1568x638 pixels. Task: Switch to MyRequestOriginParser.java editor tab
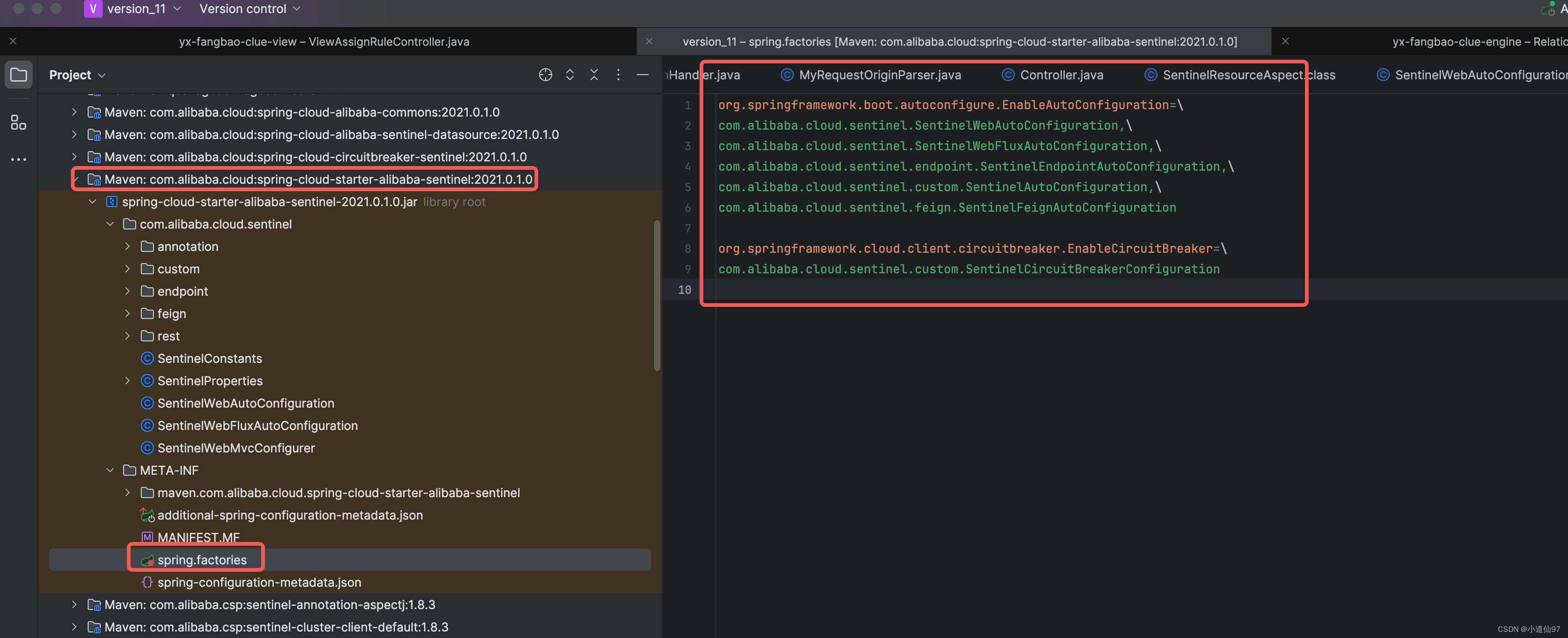[x=871, y=74]
